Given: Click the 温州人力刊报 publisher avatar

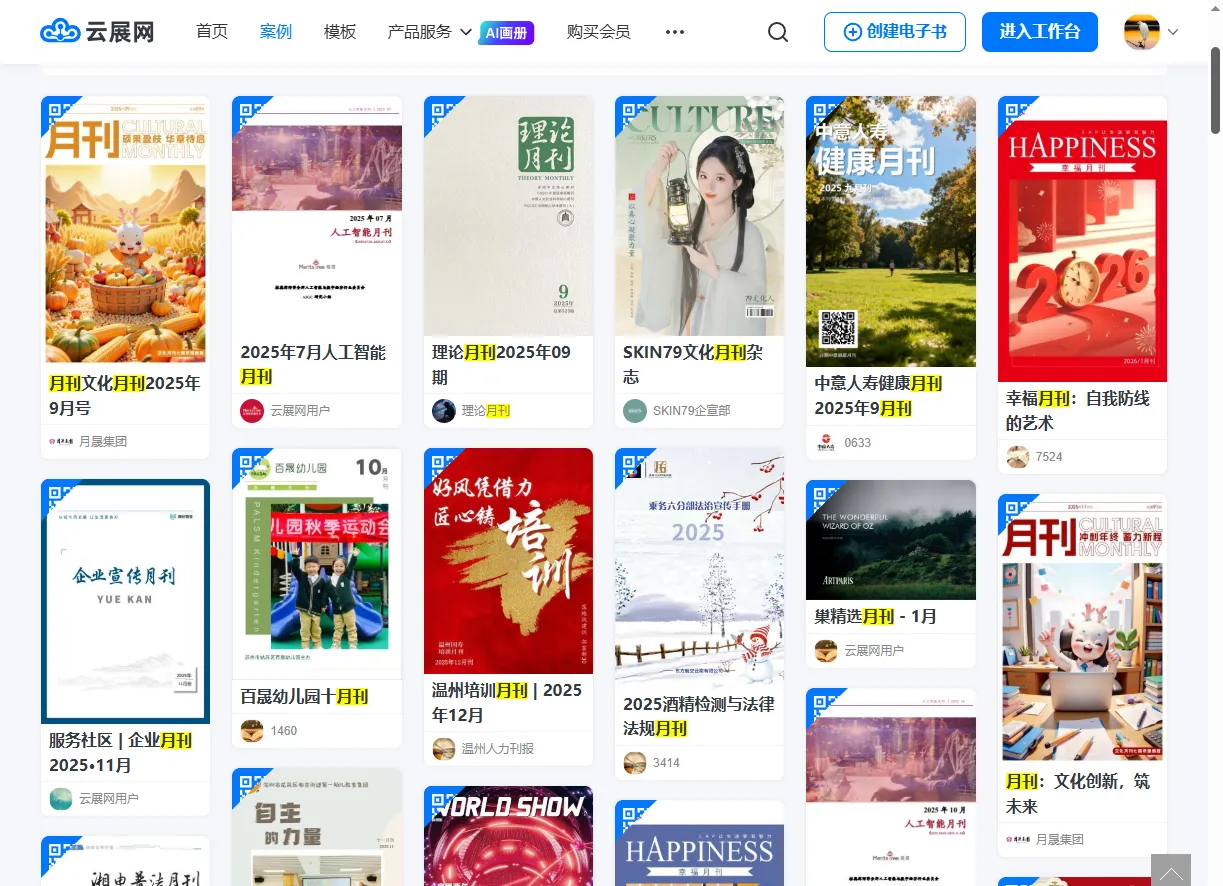Looking at the screenshot, I should click(444, 748).
